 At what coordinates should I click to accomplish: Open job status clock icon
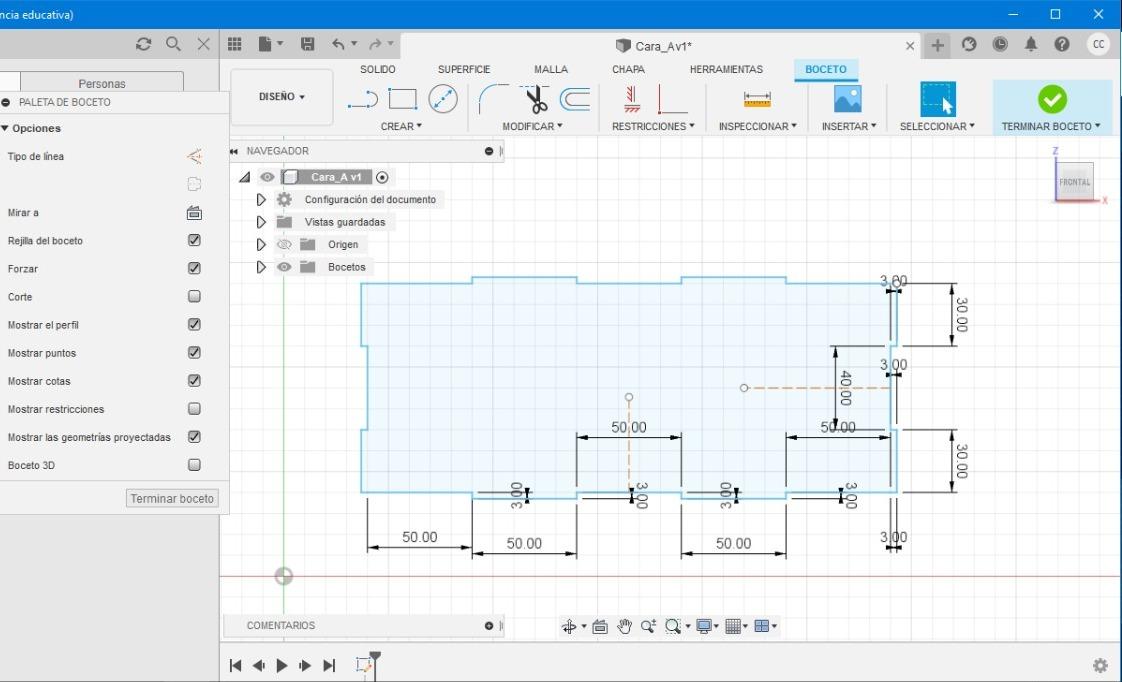point(1000,44)
